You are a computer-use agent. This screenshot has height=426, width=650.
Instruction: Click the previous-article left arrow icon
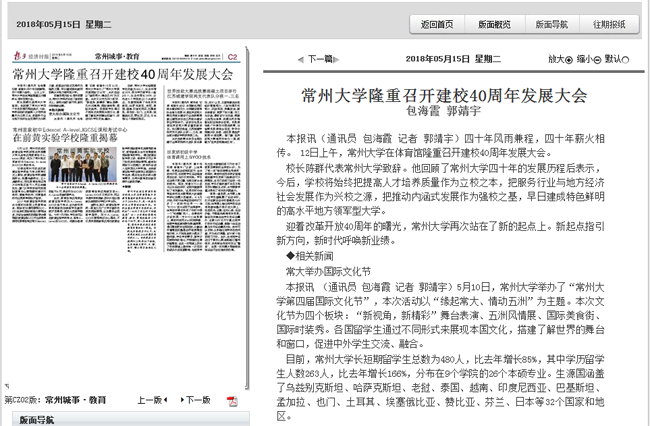pyautogui.click(x=300, y=59)
